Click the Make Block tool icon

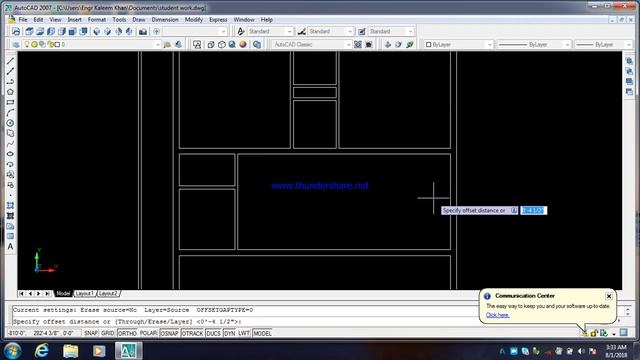(x=10, y=185)
